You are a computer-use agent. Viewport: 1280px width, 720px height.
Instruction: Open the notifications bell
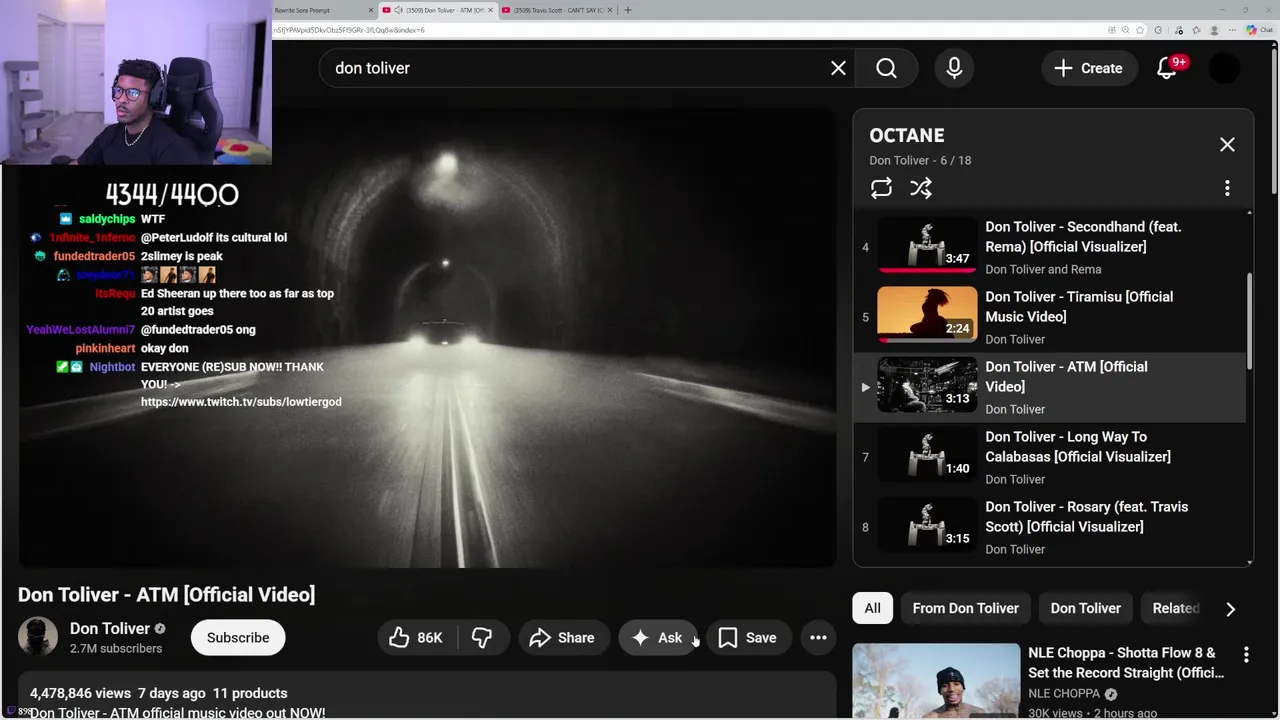click(1167, 68)
